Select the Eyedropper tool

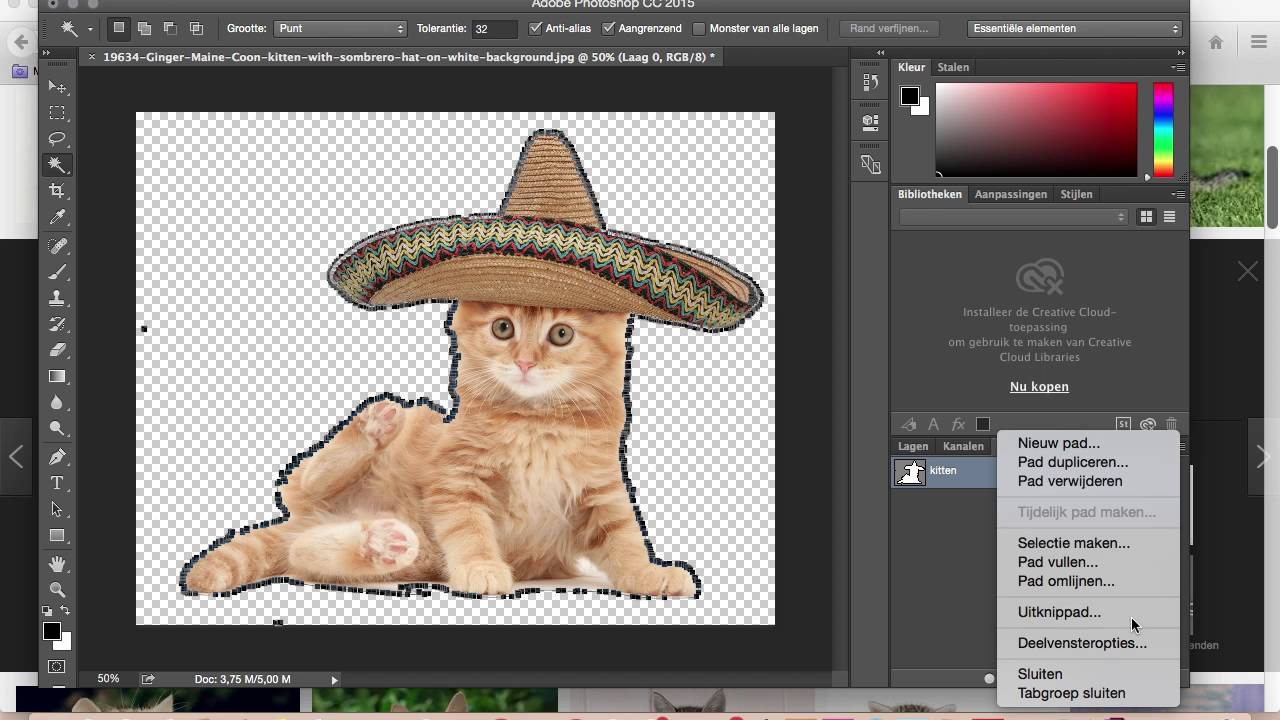[57, 217]
